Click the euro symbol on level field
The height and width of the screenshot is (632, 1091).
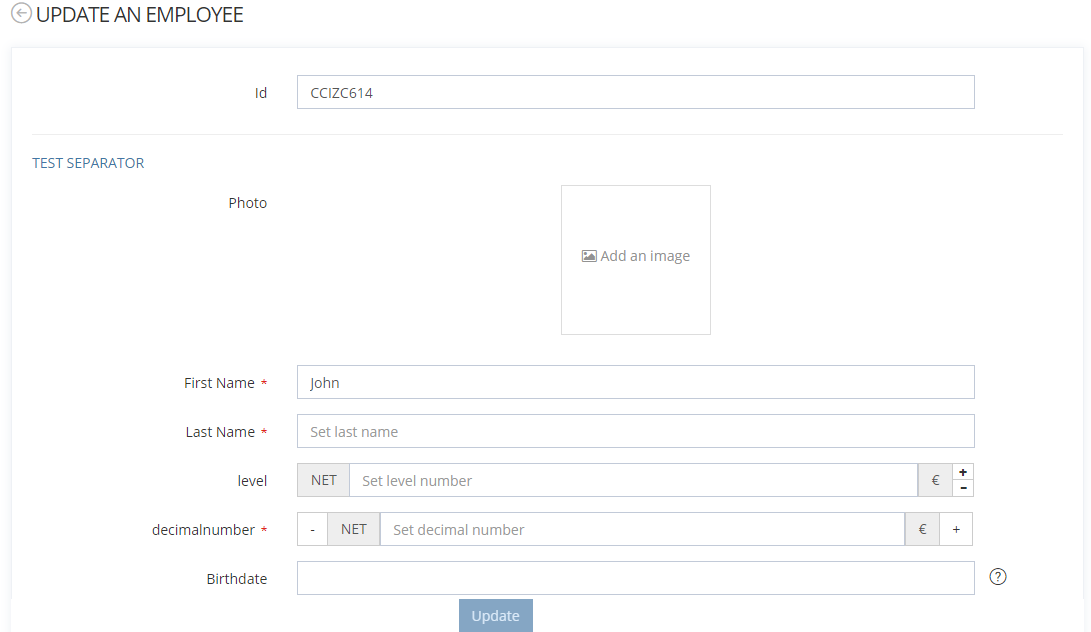coord(935,480)
